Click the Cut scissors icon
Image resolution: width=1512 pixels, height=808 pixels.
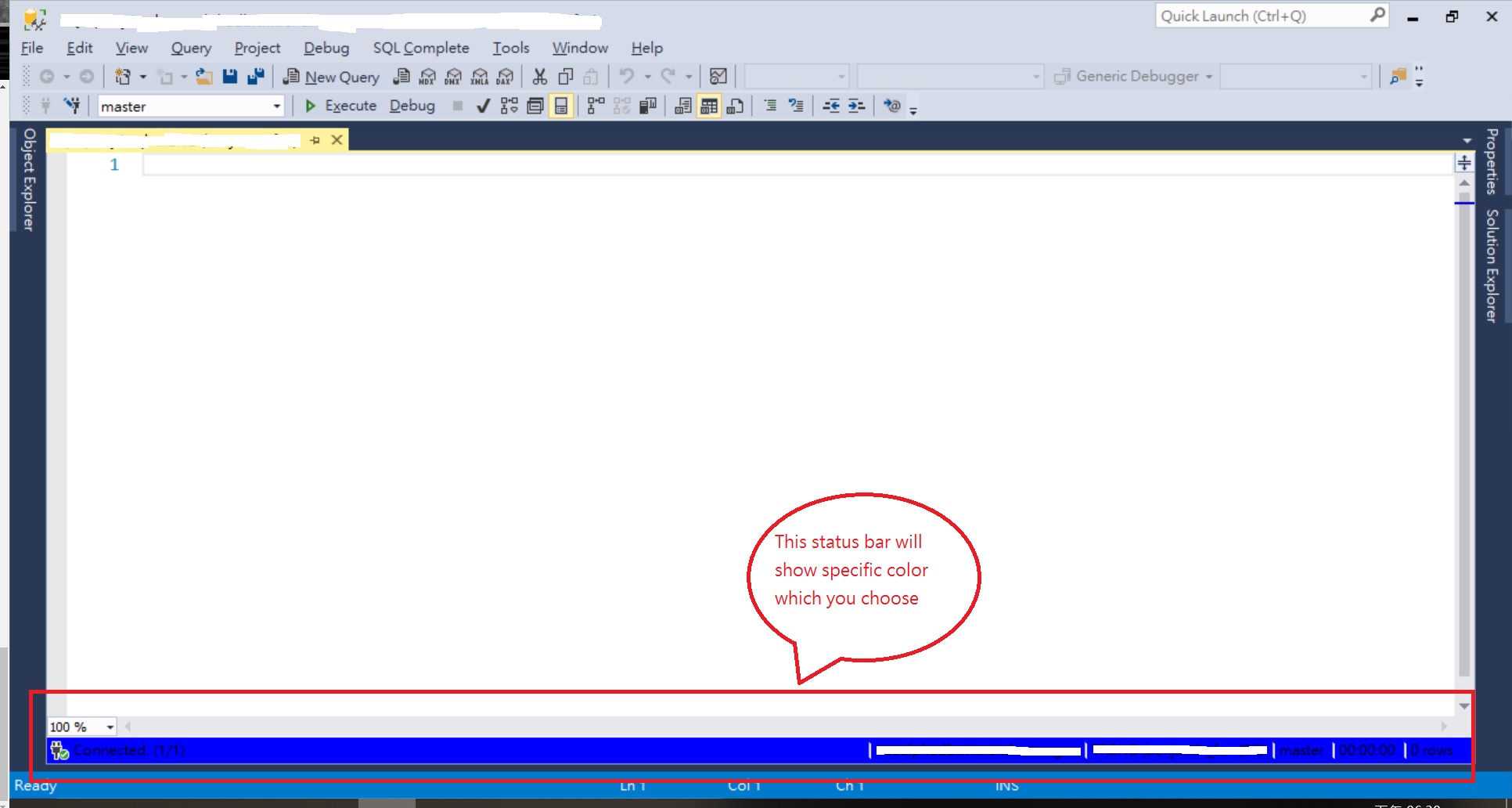[539, 77]
